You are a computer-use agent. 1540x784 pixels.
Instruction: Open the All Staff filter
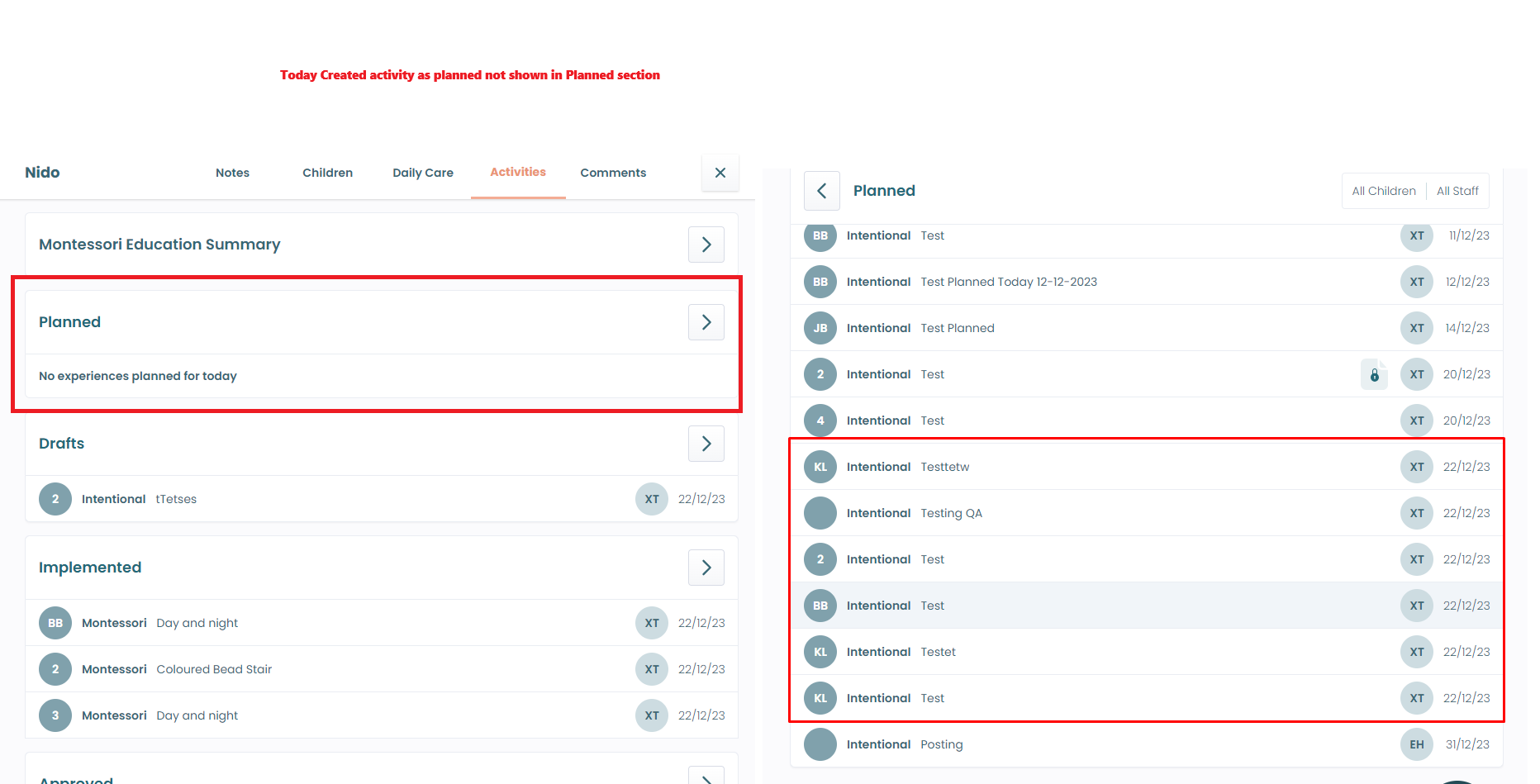pyautogui.click(x=1457, y=191)
